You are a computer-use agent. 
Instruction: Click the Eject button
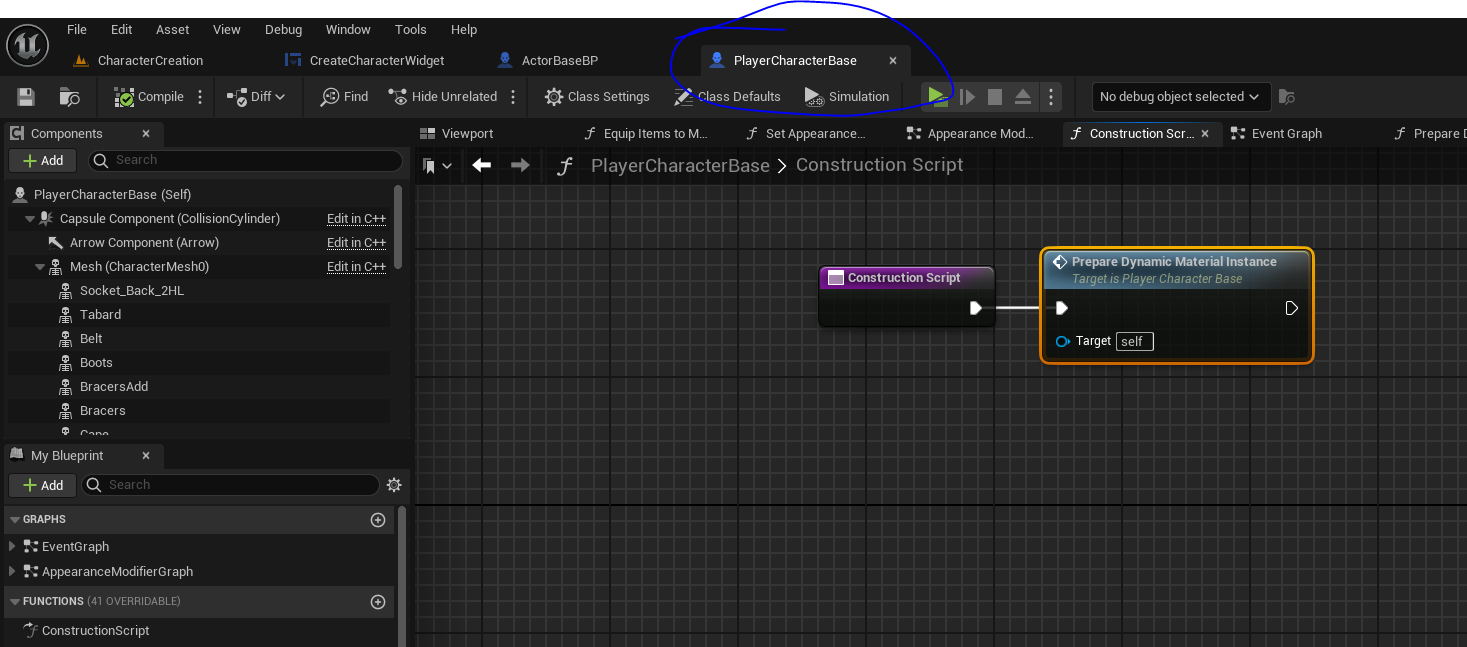coord(1023,97)
